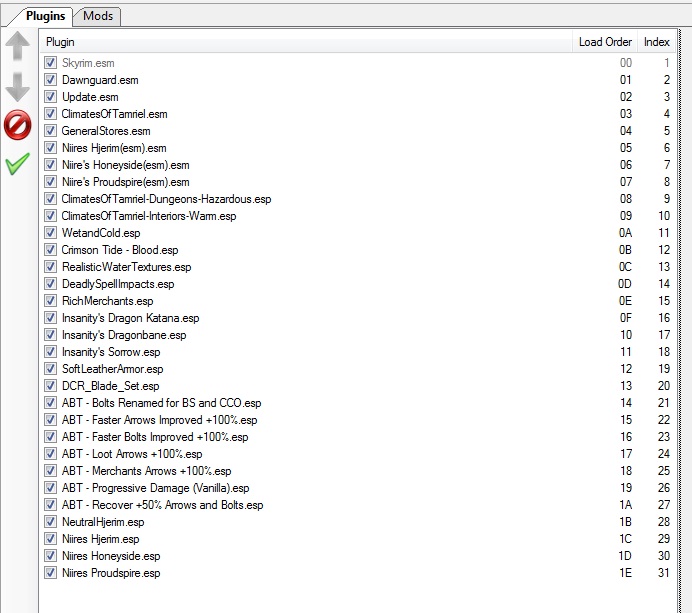This screenshot has width=692, height=613.
Task: Select the Niires Proudspire.esp row
Action: point(110,573)
